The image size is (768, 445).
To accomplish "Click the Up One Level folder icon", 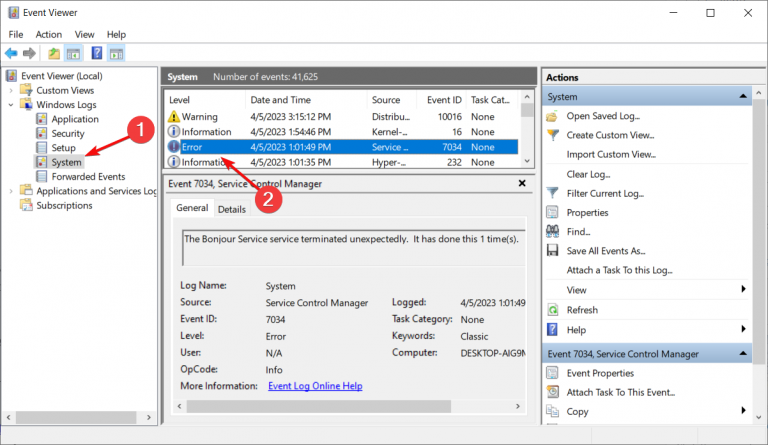I will tap(53, 53).
